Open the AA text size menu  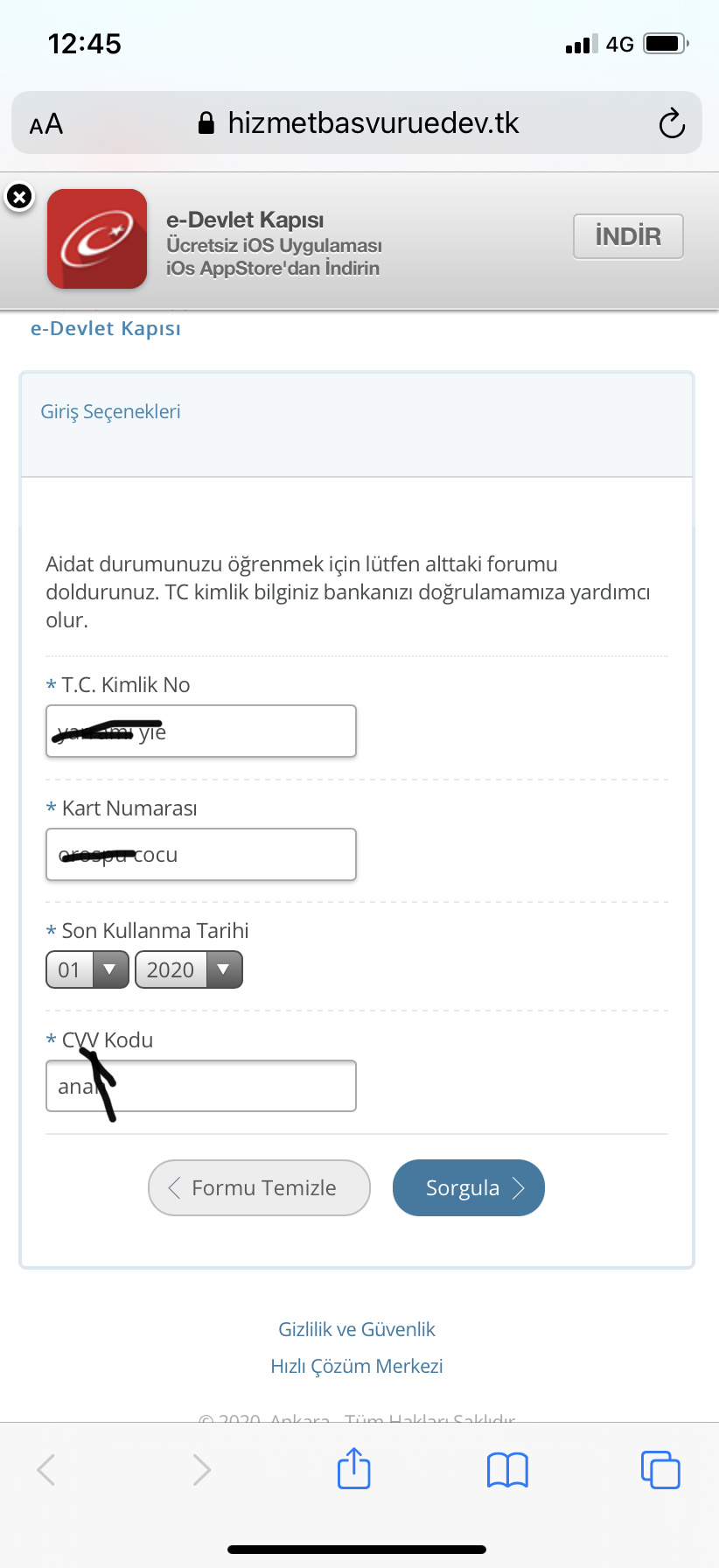click(46, 124)
